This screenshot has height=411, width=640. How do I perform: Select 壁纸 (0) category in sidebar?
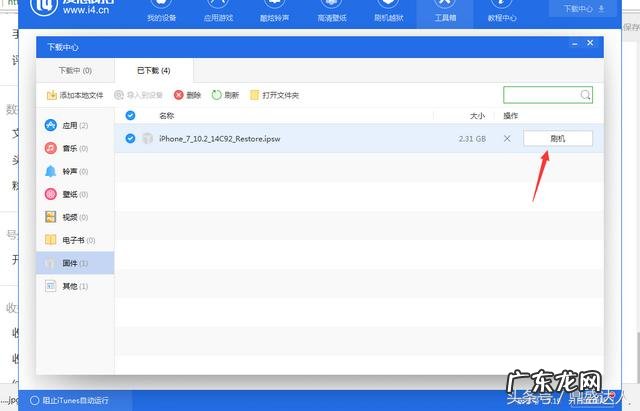point(75,194)
